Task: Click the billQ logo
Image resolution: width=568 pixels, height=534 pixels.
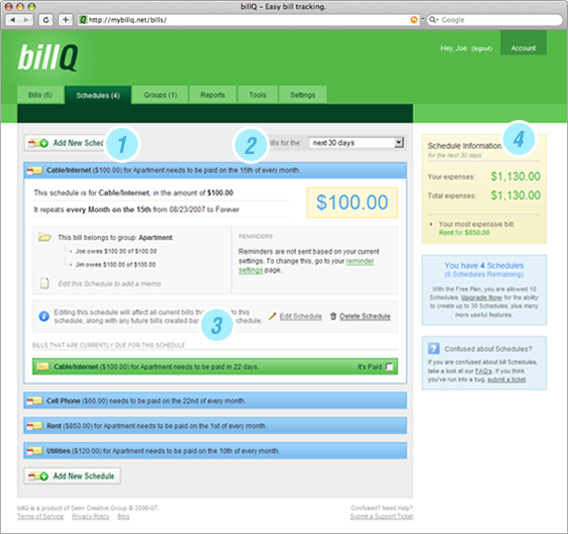Action: pyautogui.click(x=47, y=57)
